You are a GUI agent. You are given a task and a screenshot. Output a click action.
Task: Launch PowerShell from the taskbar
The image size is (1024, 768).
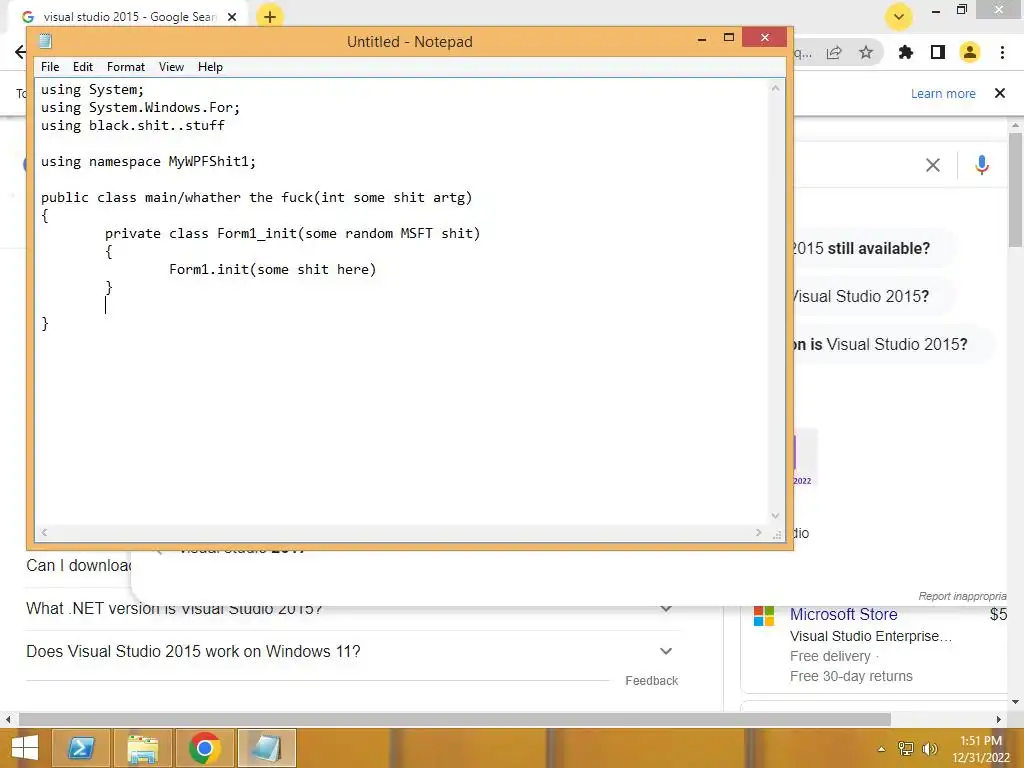coord(80,748)
